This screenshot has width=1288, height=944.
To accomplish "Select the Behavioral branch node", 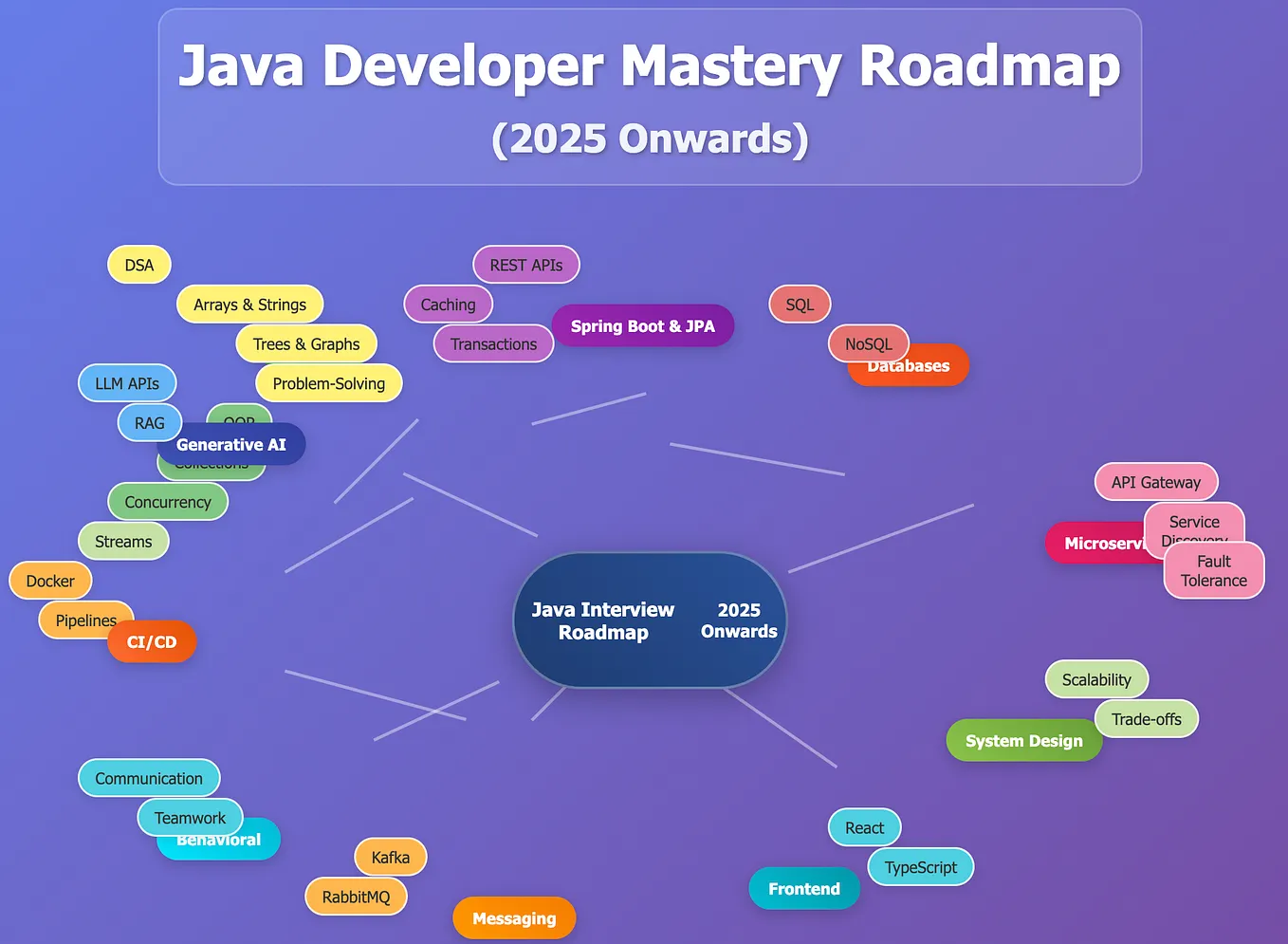I will [217, 839].
